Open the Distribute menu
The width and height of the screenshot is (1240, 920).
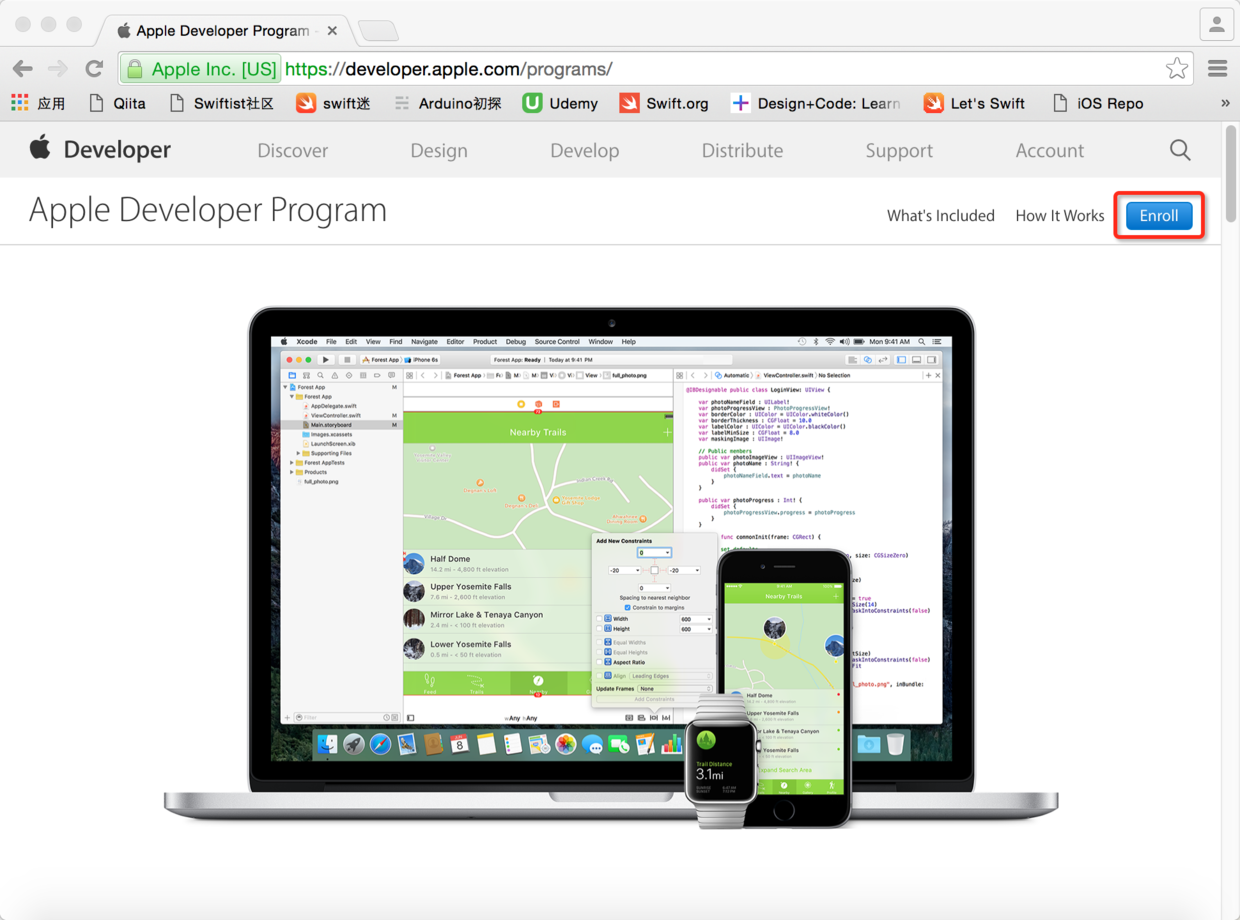pos(742,150)
